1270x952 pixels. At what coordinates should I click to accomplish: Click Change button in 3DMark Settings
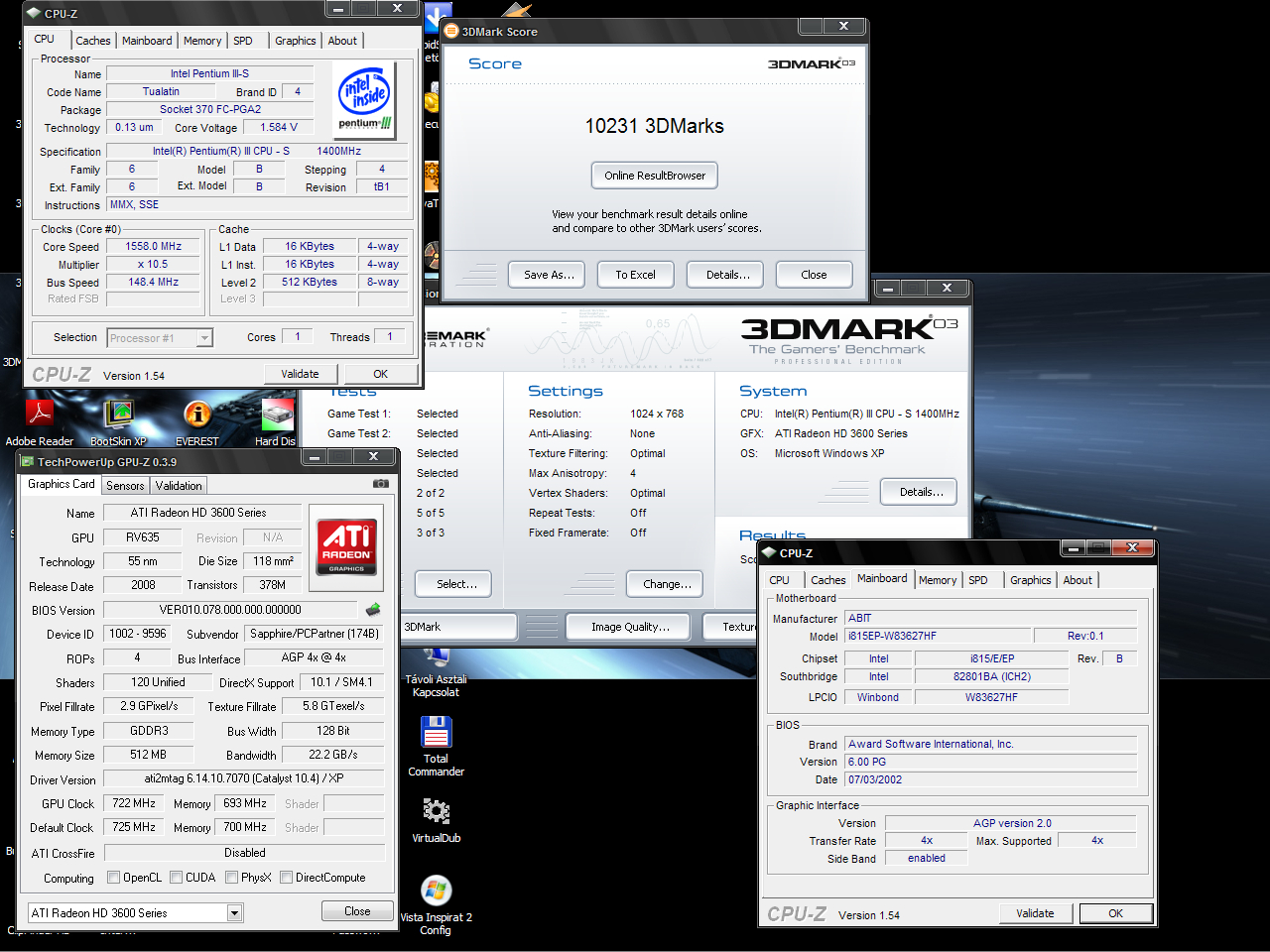tap(665, 584)
